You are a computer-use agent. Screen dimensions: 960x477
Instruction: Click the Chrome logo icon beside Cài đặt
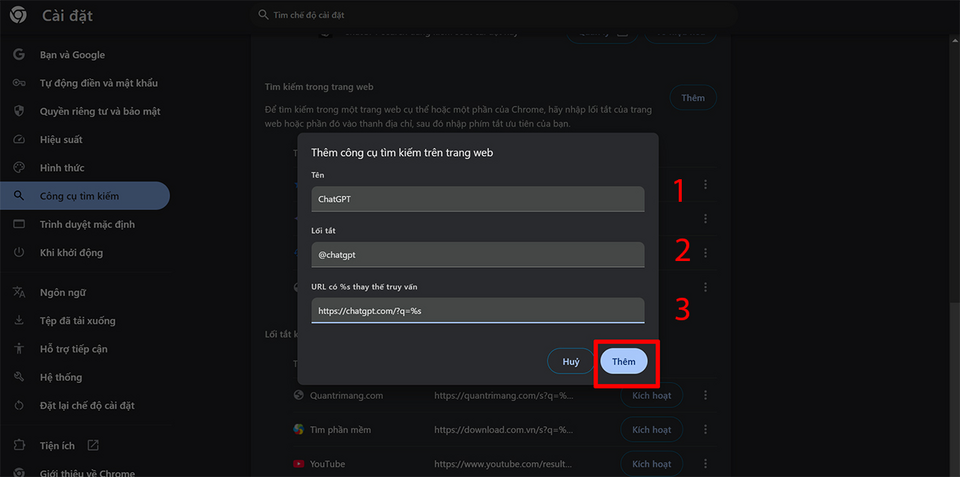point(18,15)
